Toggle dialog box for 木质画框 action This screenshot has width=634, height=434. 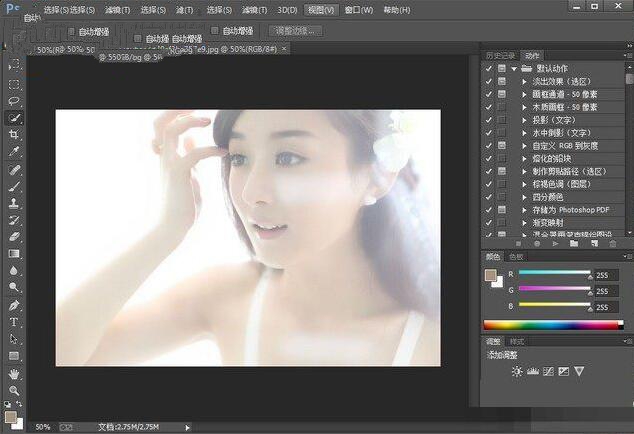tap(502, 107)
